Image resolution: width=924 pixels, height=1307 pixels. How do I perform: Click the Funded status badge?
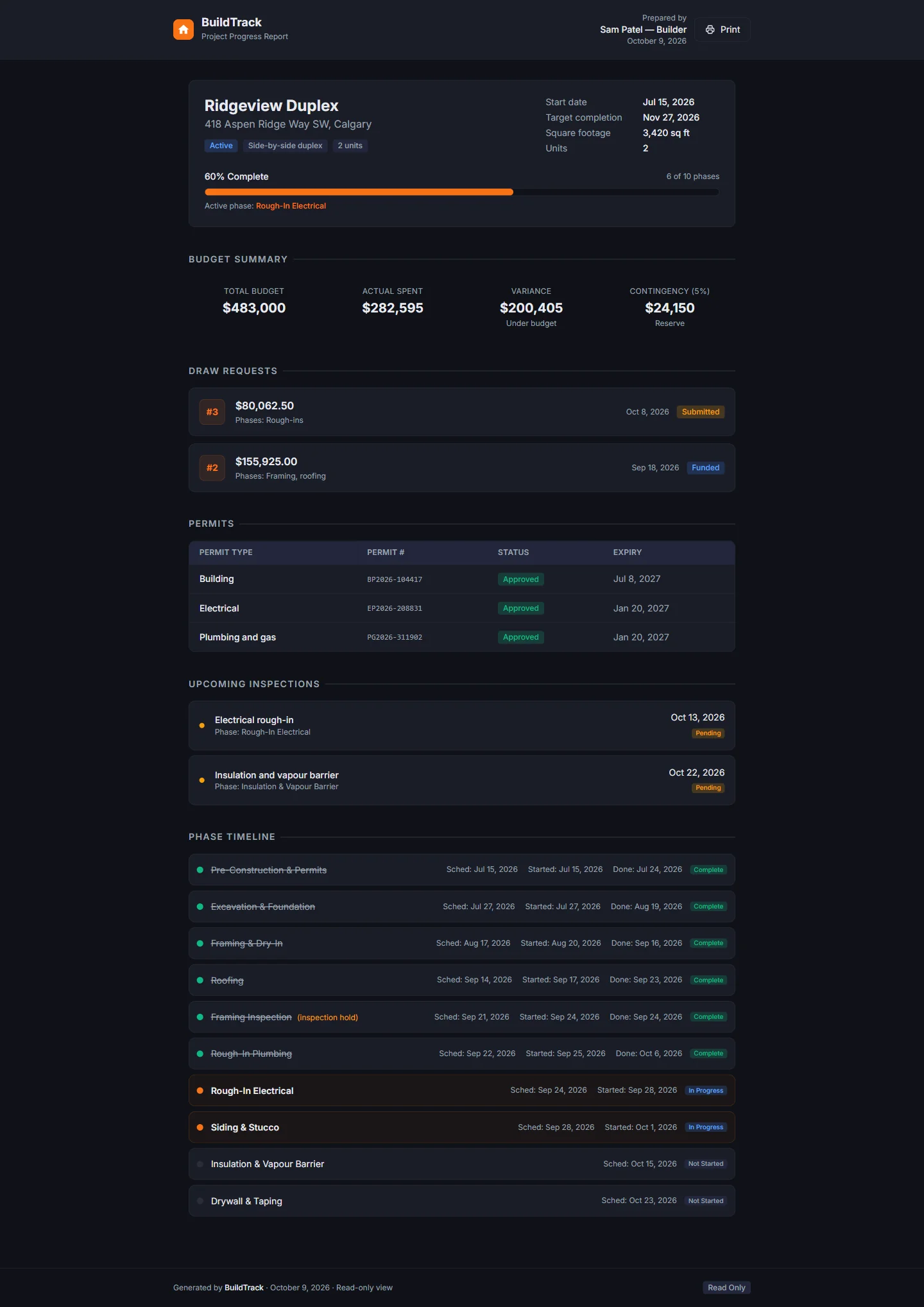coord(706,468)
